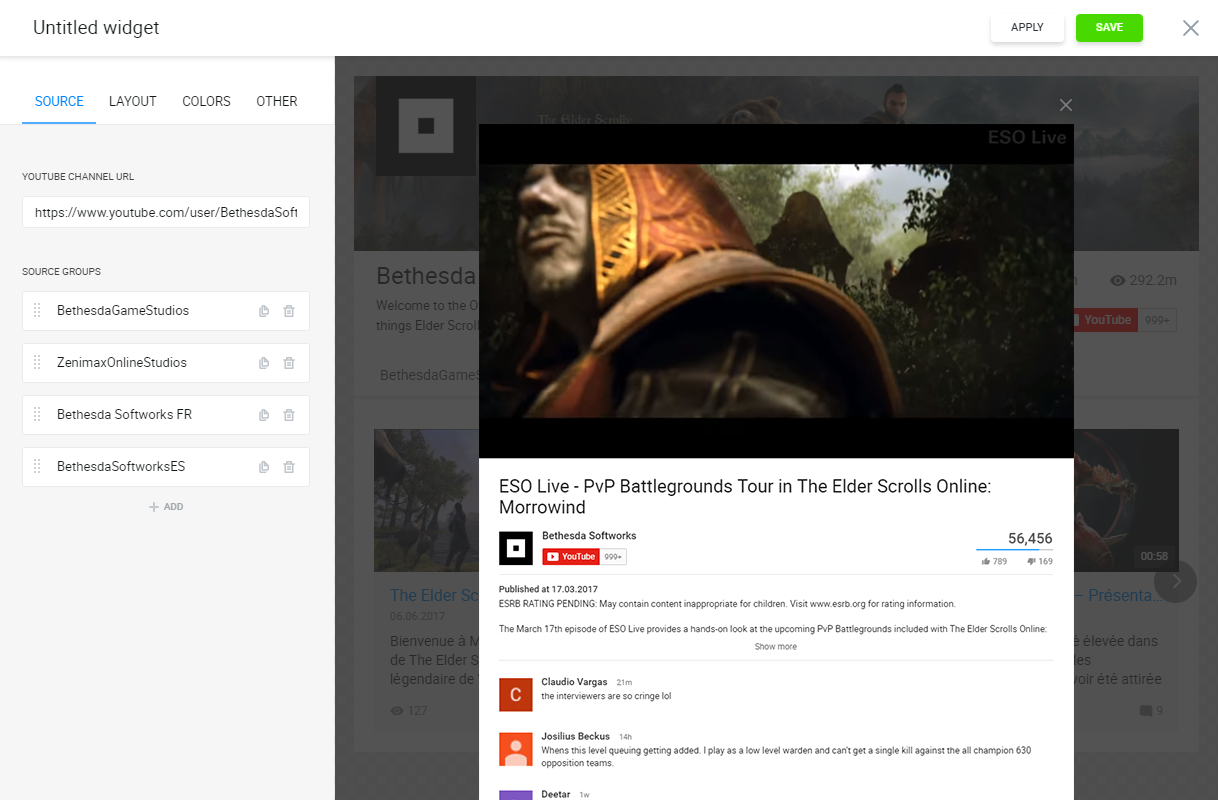Click the YouTube subscribe button in widget header
The height and width of the screenshot is (800, 1218).
pos(1104,320)
